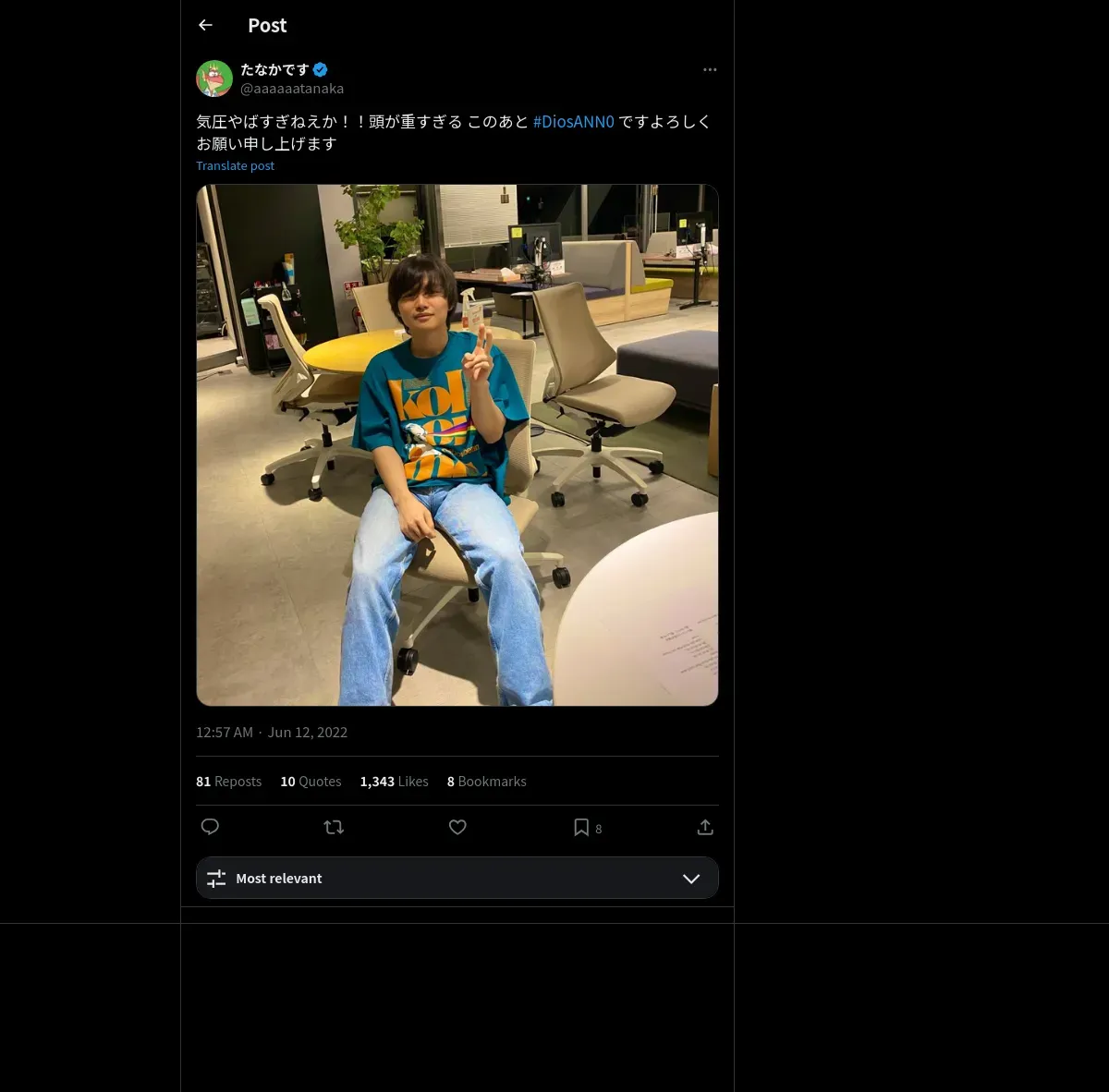
Task: View the 81 Reposts list
Action: coord(228,782)
